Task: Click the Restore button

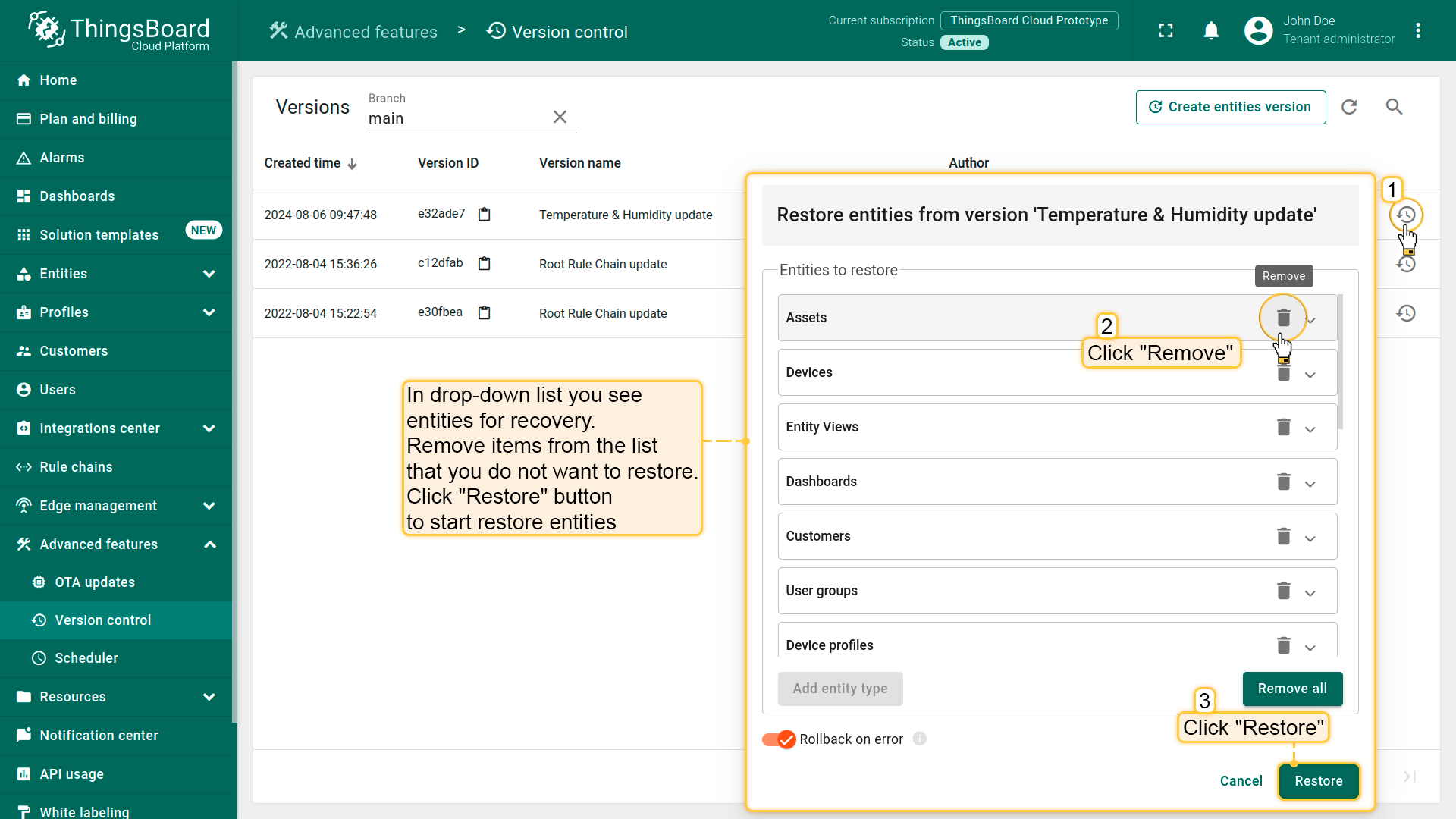Action: [x=1318, y=781]
